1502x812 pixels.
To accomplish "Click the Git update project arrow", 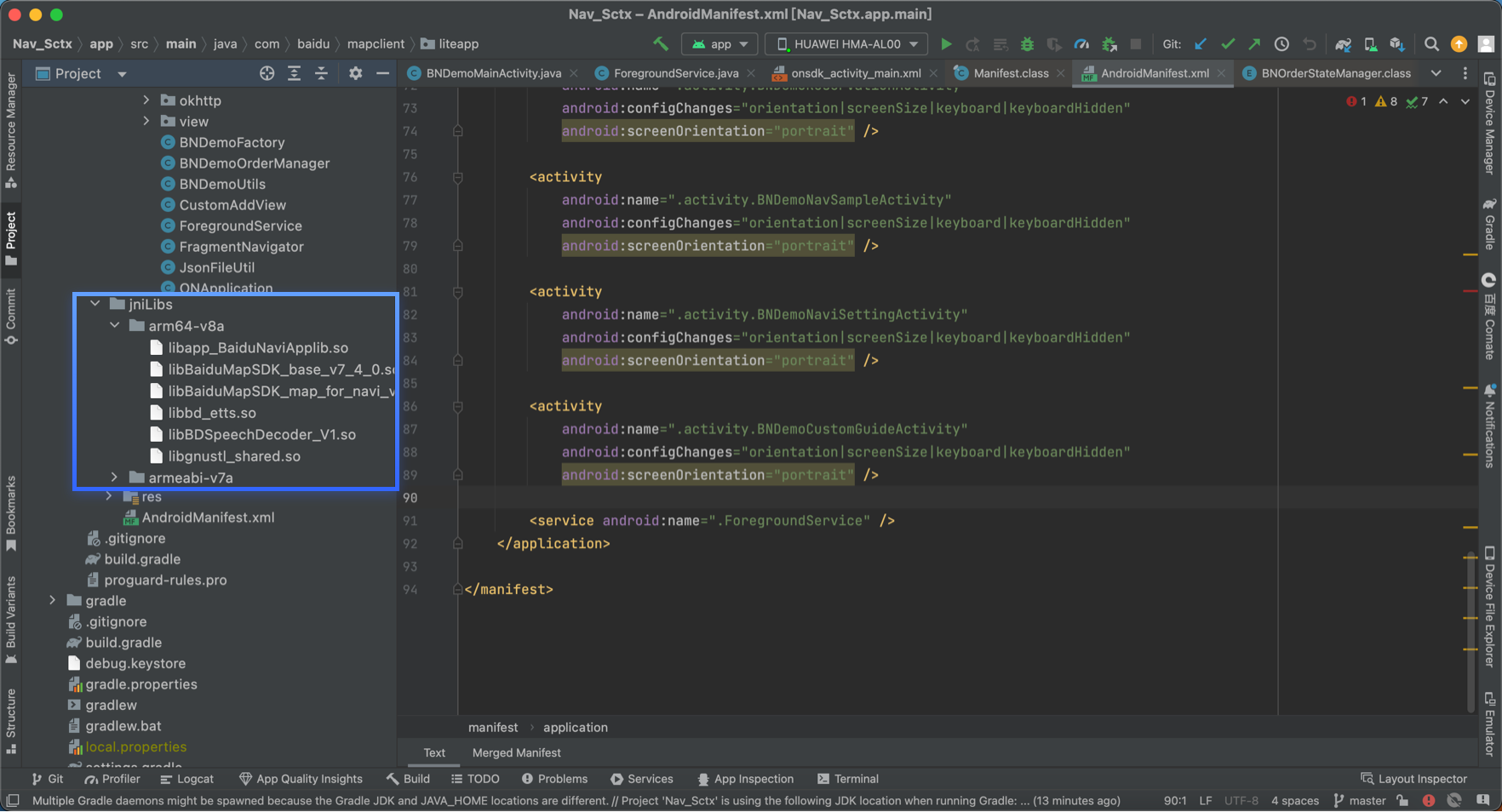I will (x=1201, y=44).
